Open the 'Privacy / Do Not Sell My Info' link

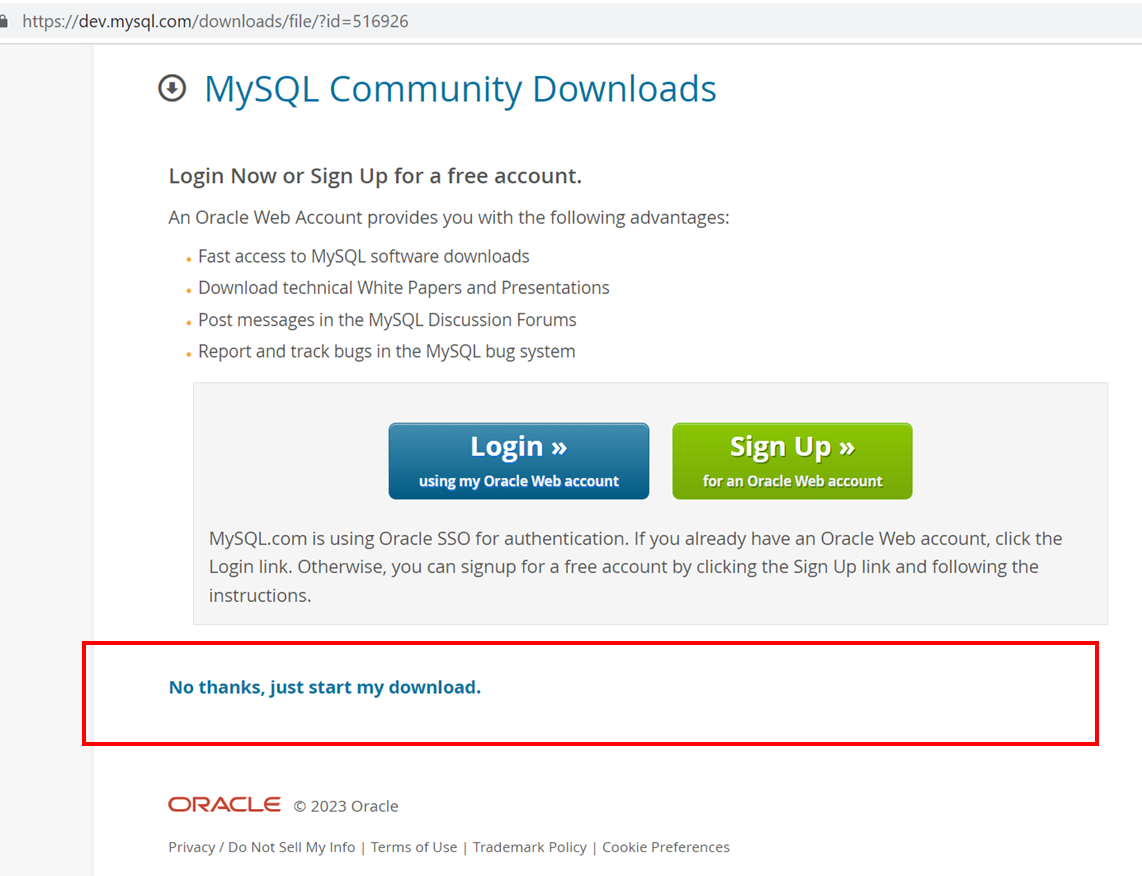[x=261, y=847]
